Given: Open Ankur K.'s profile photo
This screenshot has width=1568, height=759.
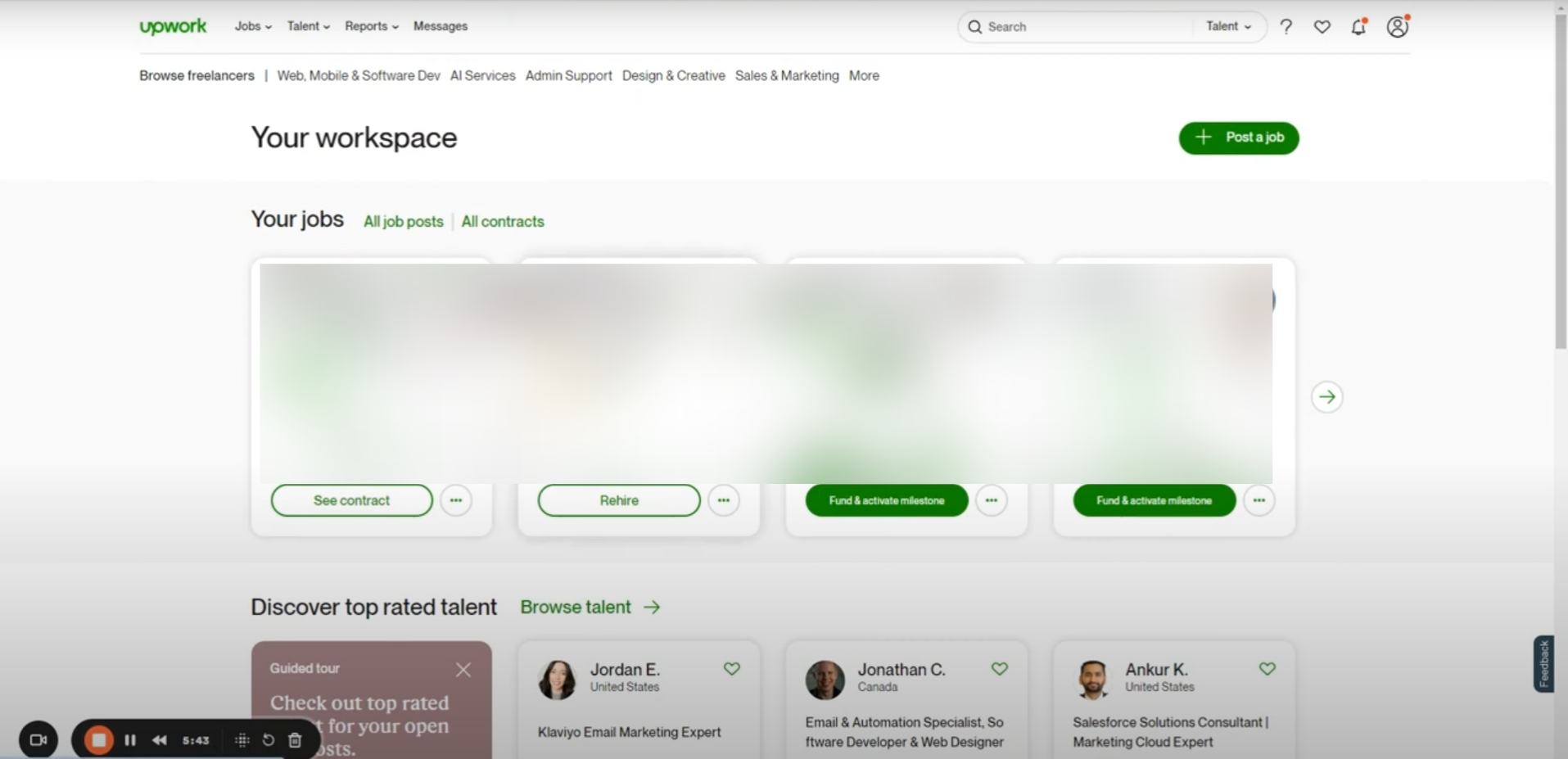Looking at the screenshot, I should (1093, 680).
